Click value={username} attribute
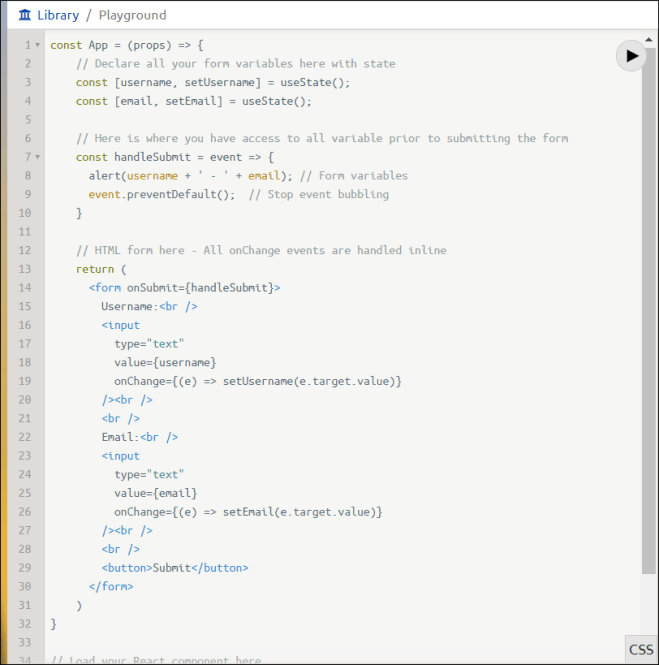This screenshot has width=659, height=665. click(x=165, y=362)
